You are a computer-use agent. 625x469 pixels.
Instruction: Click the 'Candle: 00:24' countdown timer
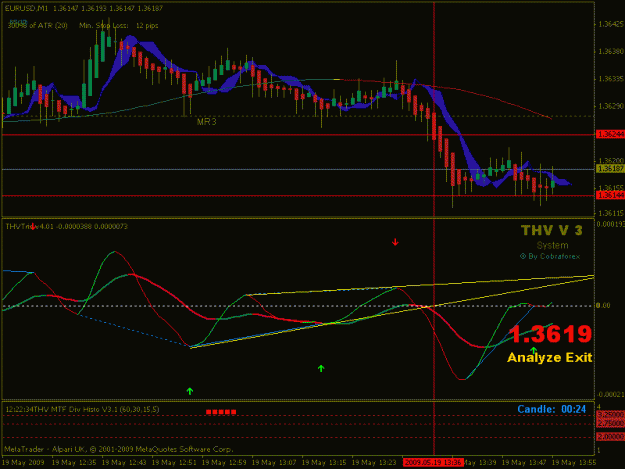click(552, 409)
